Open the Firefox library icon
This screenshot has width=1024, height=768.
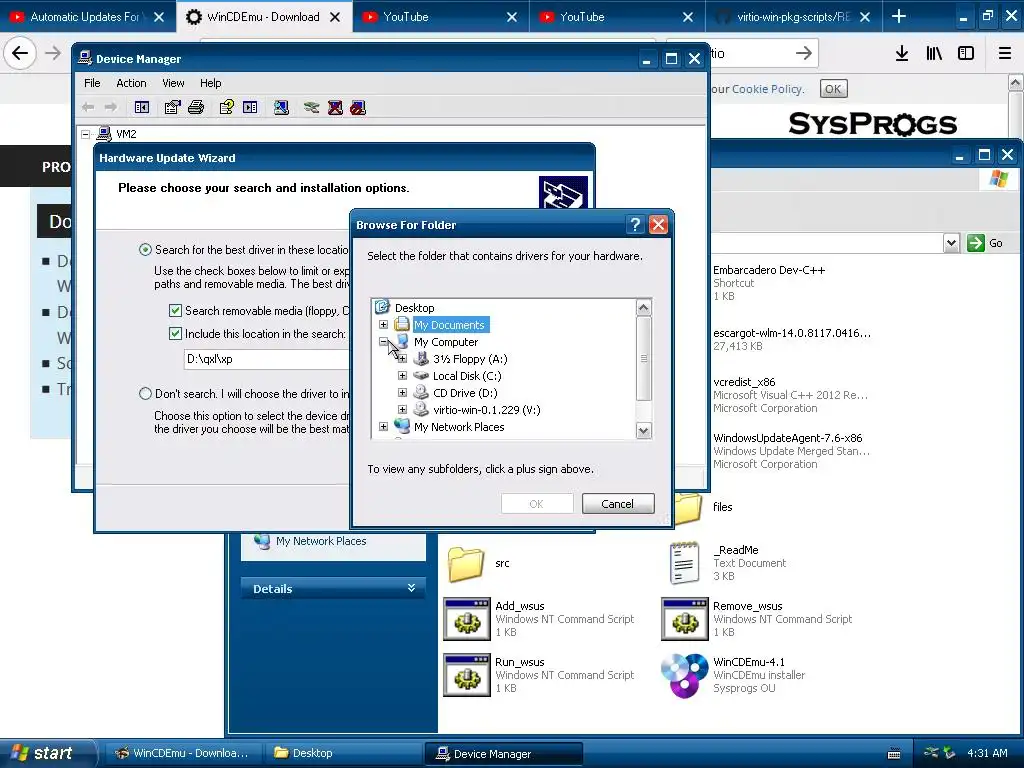[934, 54]
